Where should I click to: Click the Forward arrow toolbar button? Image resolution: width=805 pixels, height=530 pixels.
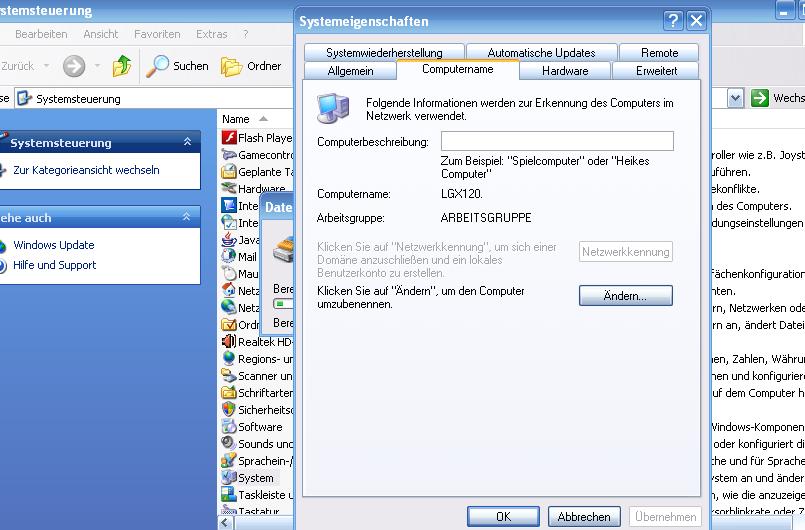pyautogui.click(x=74, y=66)
